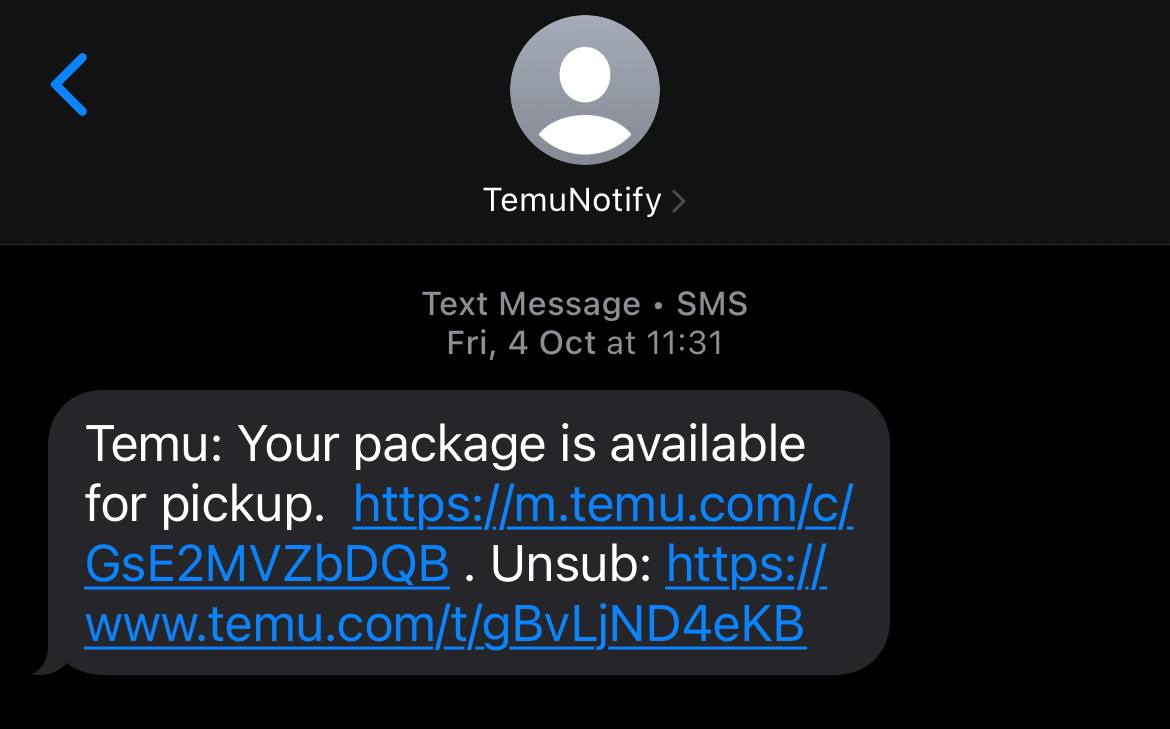Tap the "for pickup." text

[x=204, y=506]
